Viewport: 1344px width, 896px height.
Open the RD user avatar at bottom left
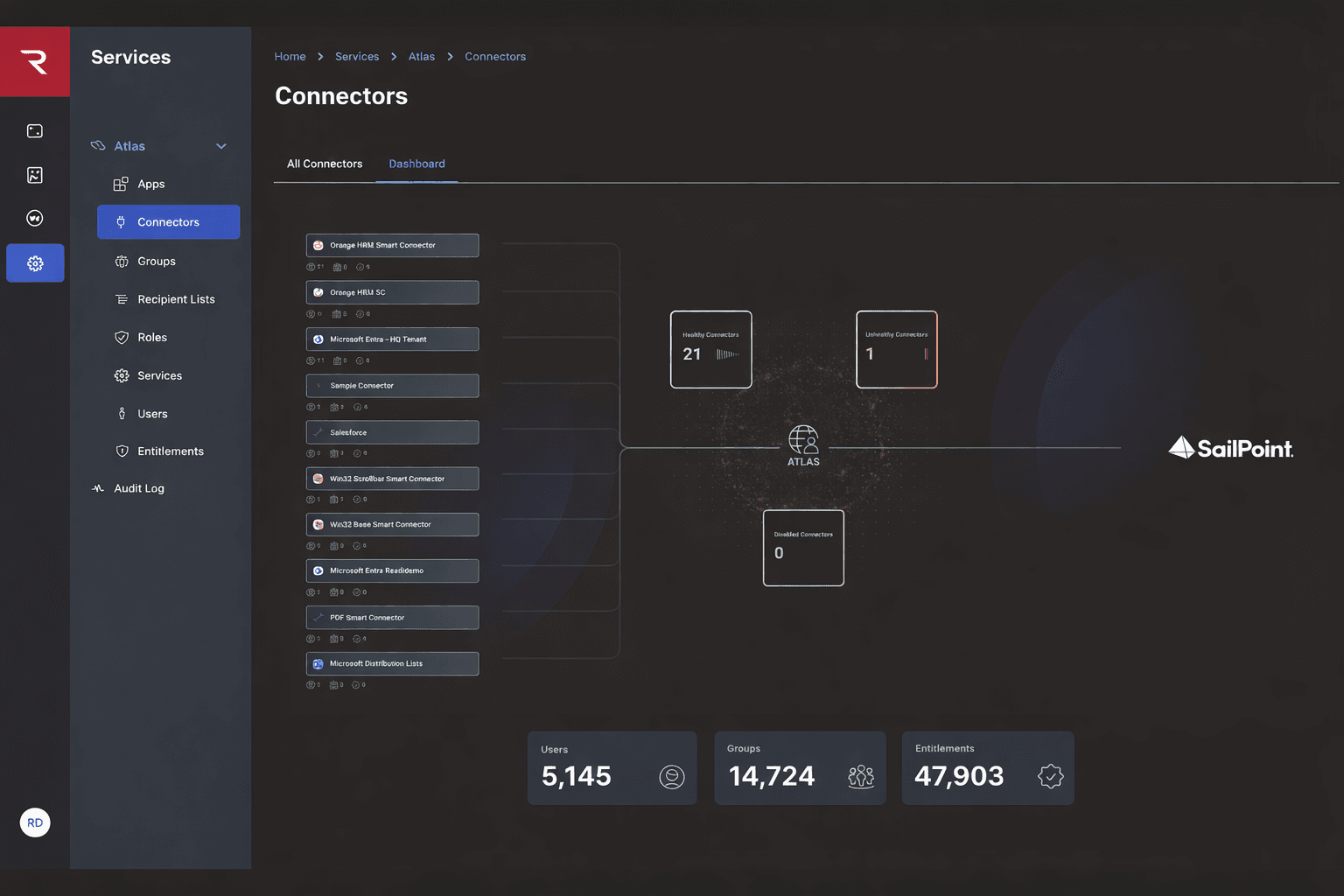click(35, 822)
